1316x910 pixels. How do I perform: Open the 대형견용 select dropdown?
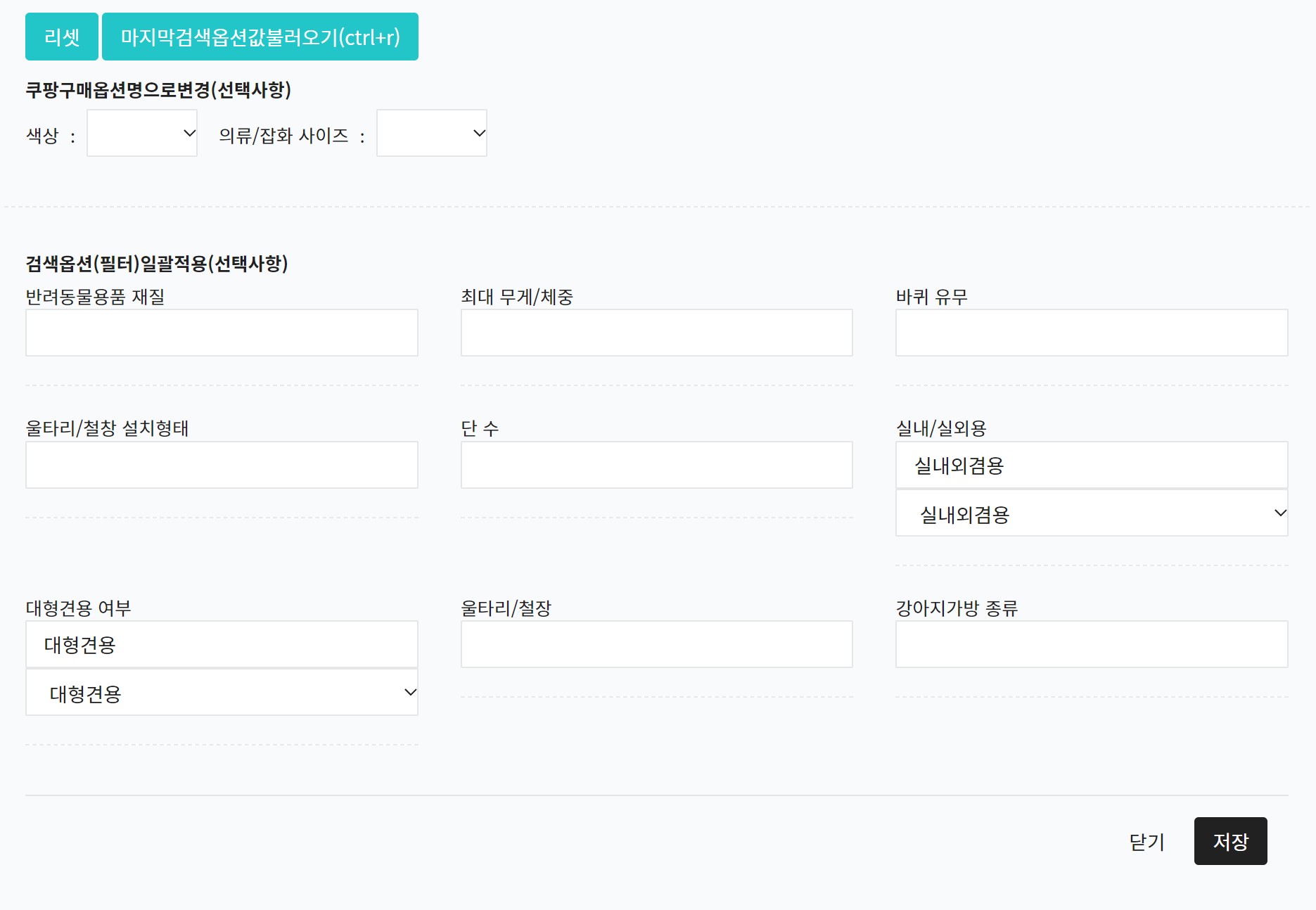(222, 693)
